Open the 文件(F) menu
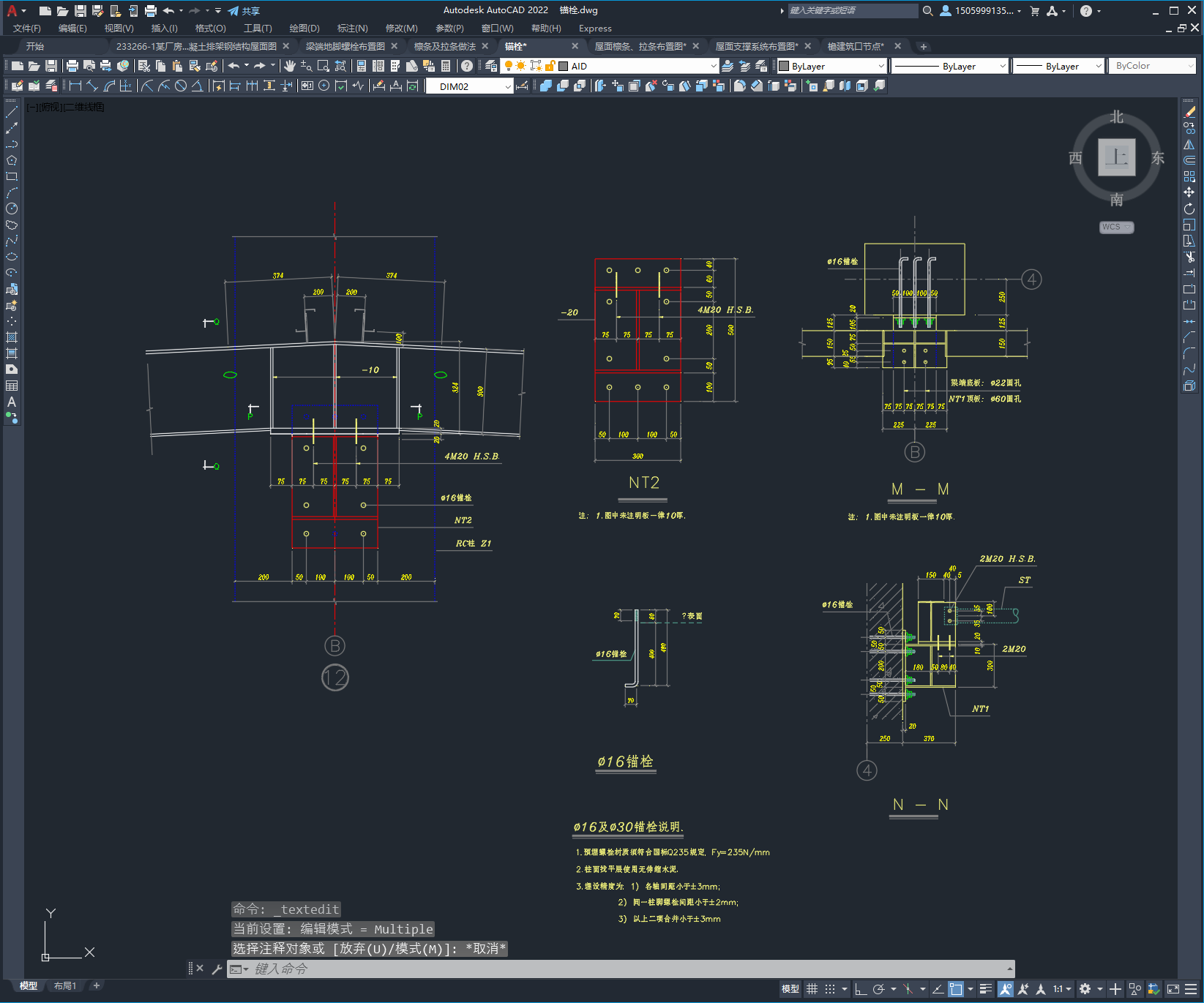Image resolution: width=1204 pixels, height=1003 pixels. pos(27,29)
